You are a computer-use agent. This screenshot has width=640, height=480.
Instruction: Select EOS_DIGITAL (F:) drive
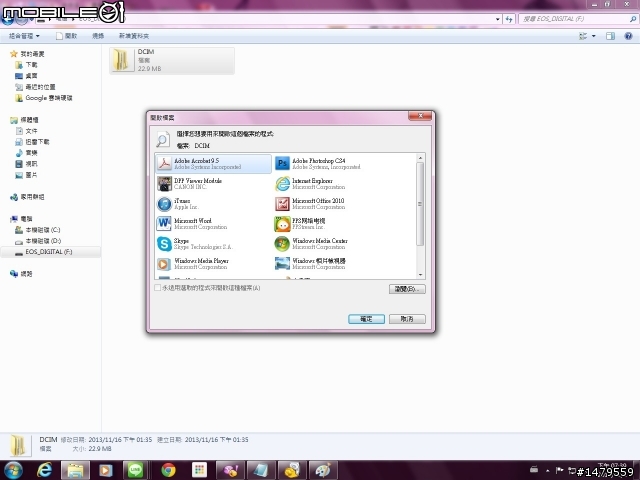click(51, 252)
